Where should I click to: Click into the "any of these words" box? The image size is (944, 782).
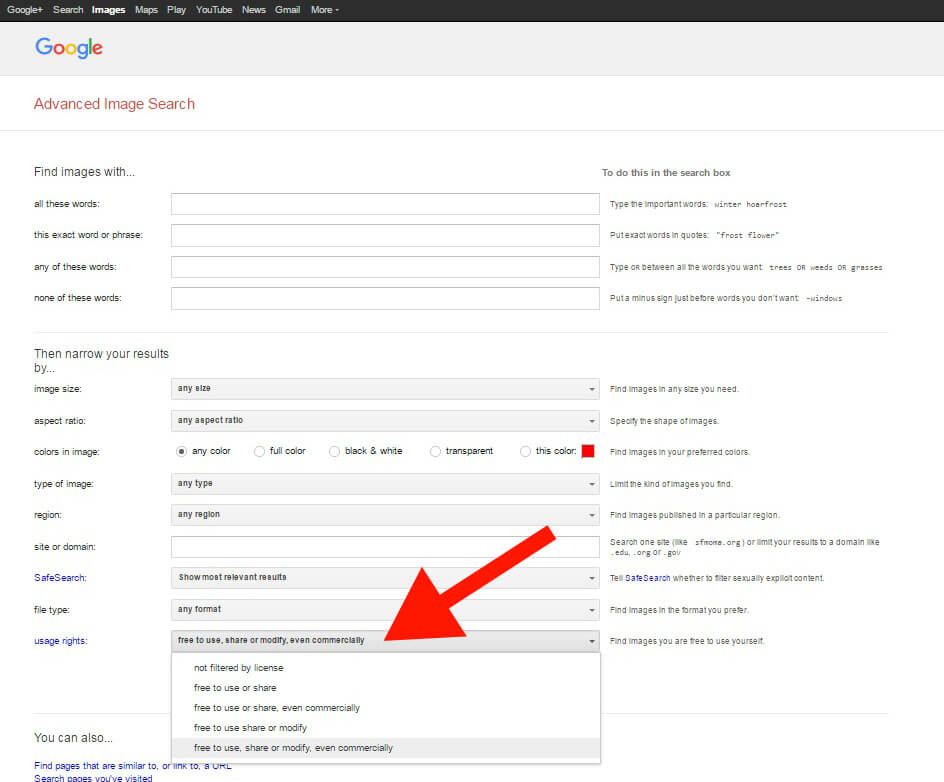point(385,267)
